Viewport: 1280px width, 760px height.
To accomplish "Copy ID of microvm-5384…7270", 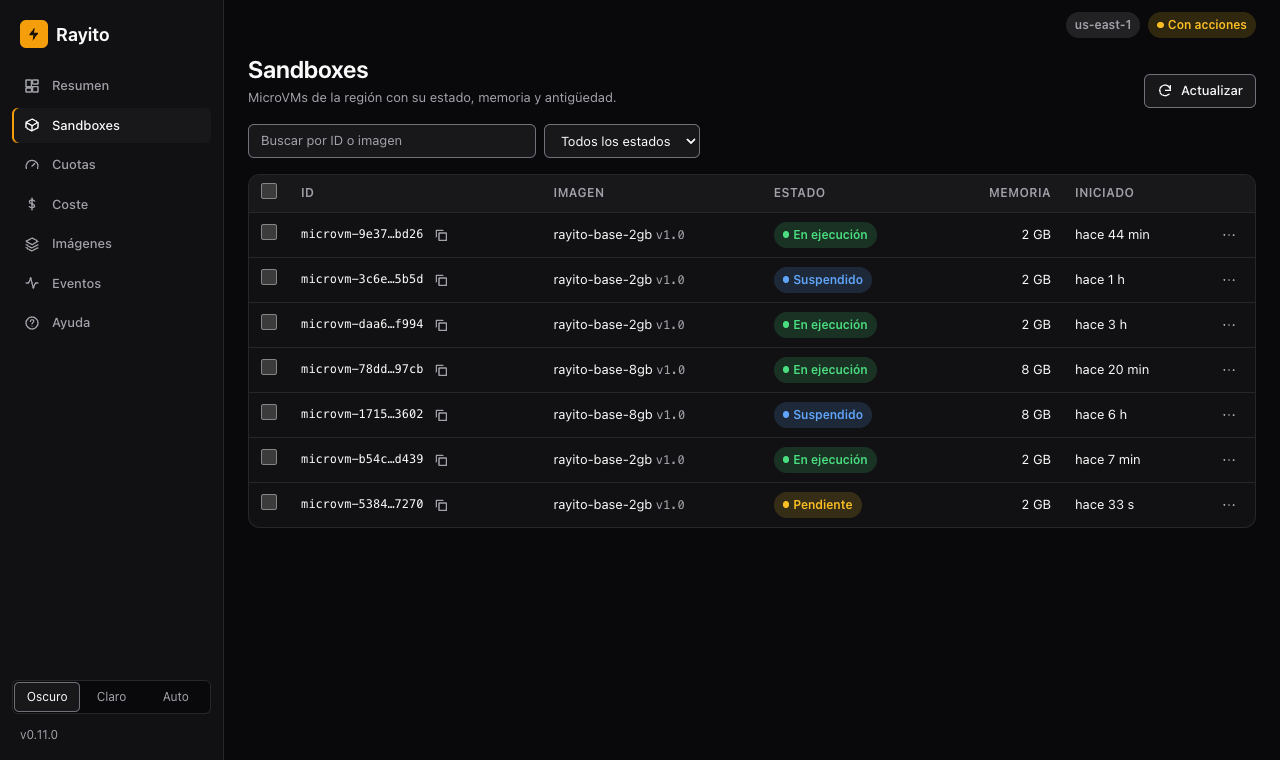I will [441, 505].
